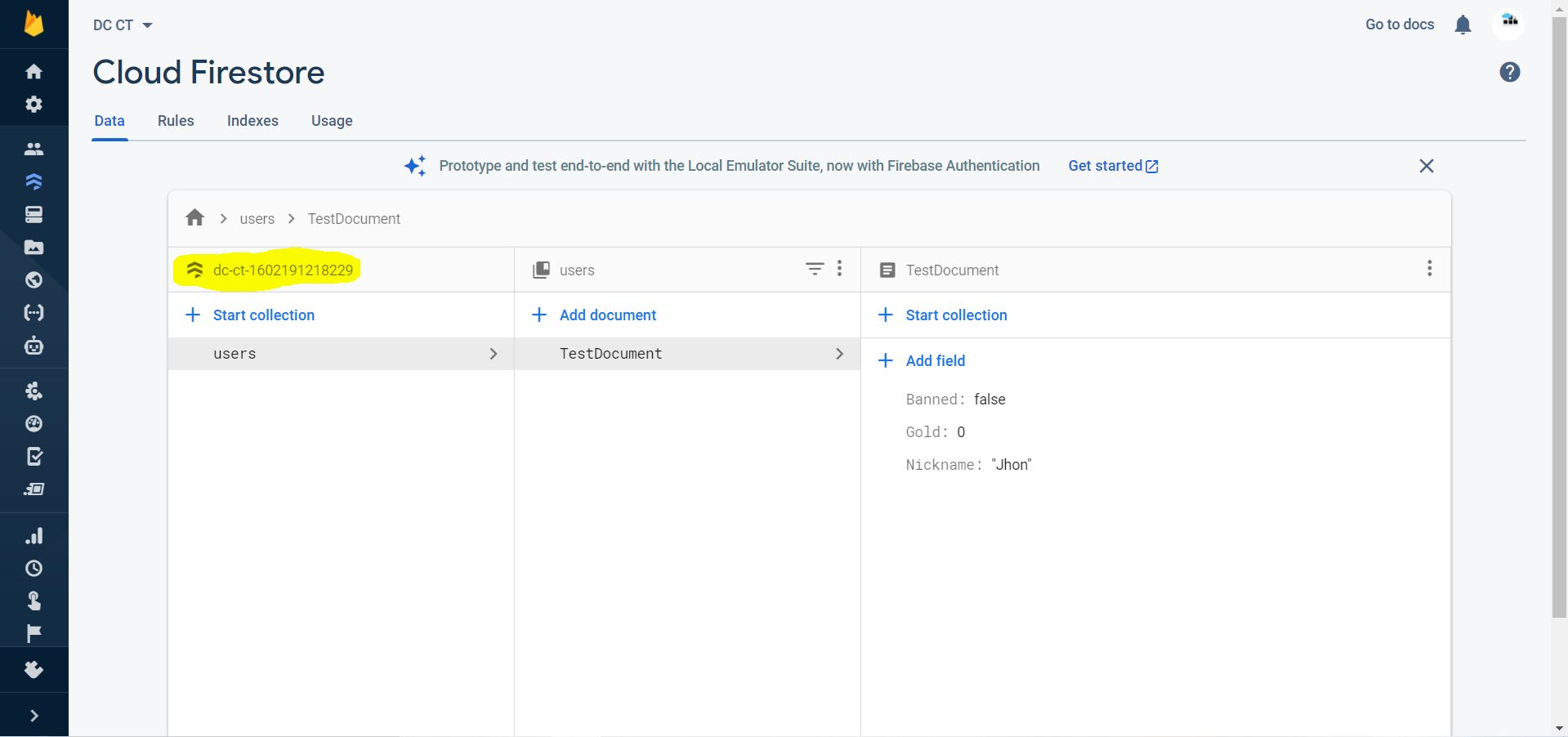Screen dimensions: 1568x737
Task: Dismiss the Local Emulator Suite banner
Action: click(x=1426, y=166)
